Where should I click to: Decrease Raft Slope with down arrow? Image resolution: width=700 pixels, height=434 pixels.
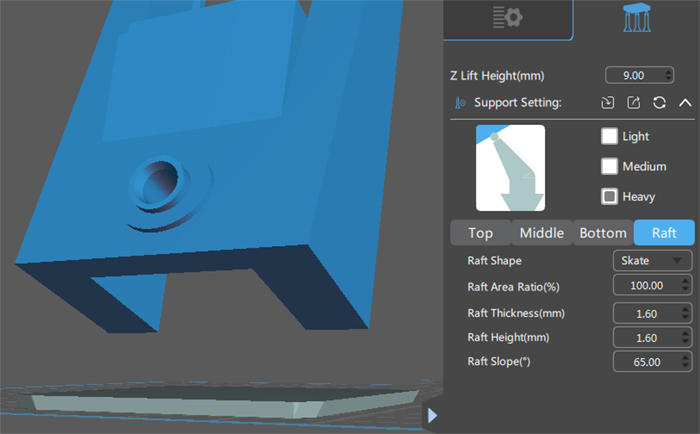click(x=686, y=366)
